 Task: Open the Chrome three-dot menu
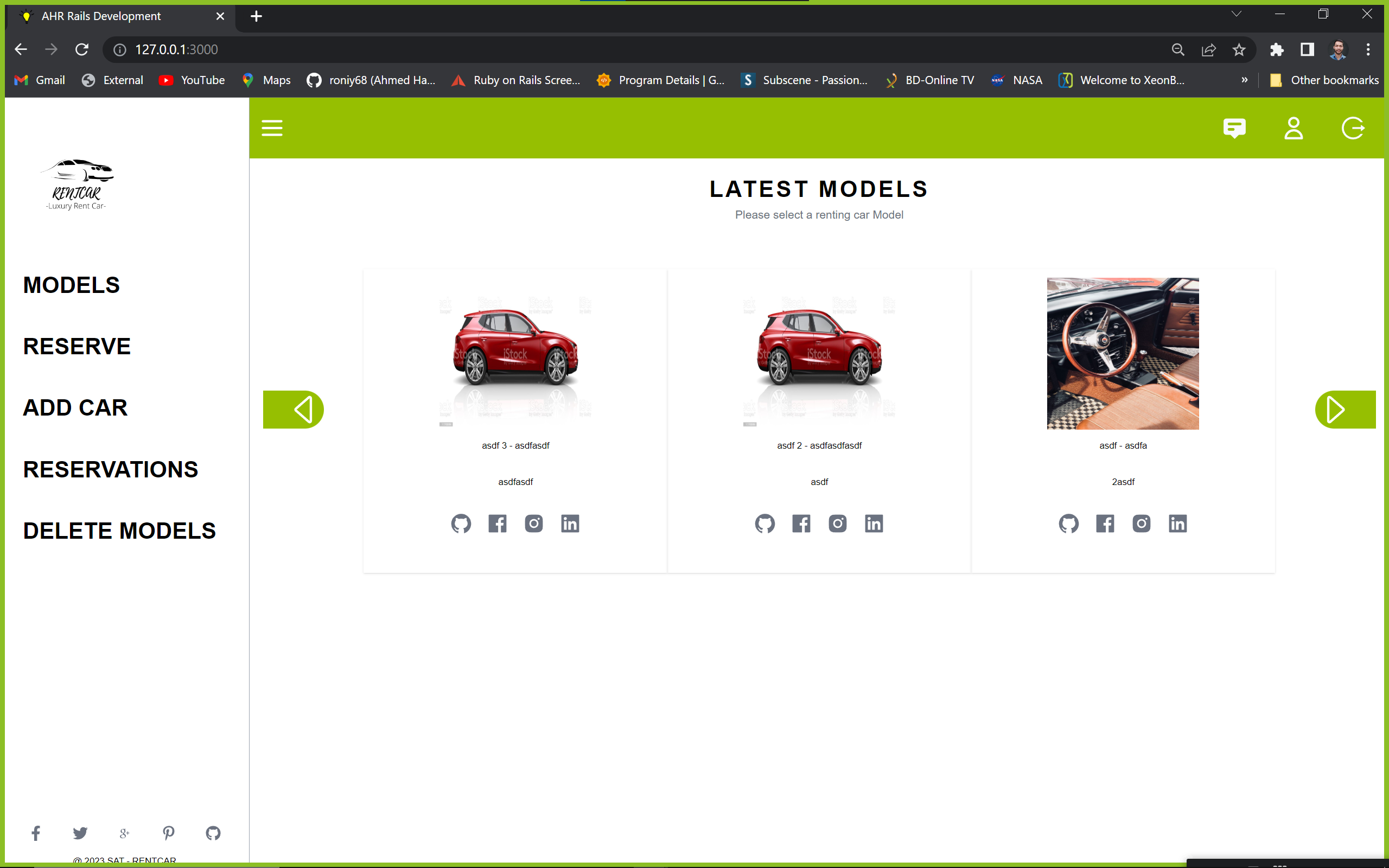1368,49
